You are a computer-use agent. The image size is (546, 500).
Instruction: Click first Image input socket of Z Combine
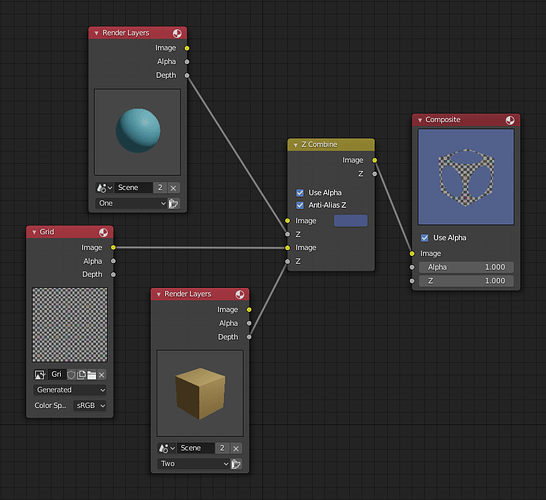(287, 221)
